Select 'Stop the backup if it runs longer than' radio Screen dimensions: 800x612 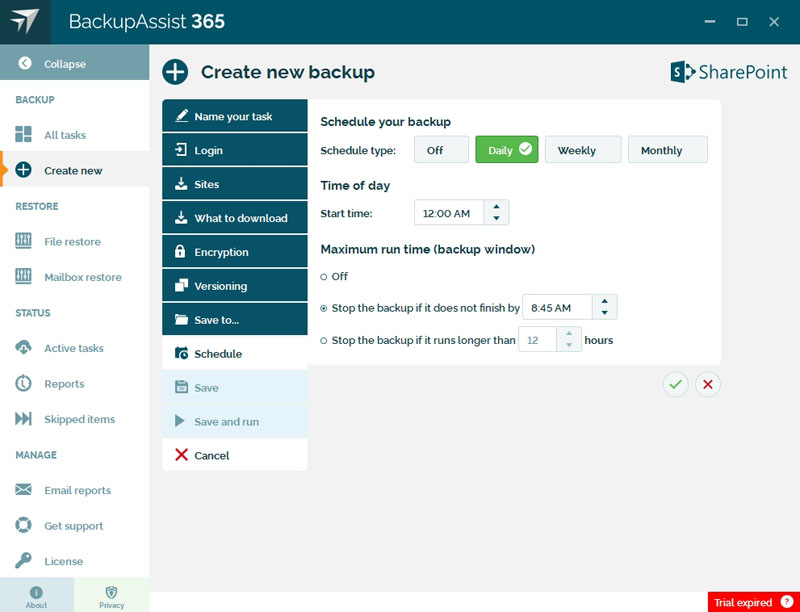click(323, 340)
